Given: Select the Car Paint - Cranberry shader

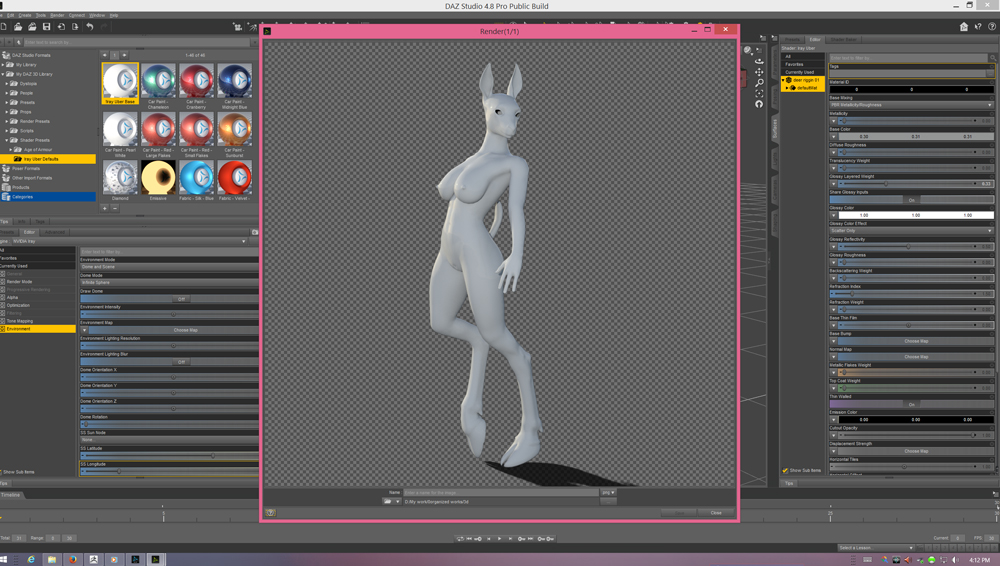Looking at the screenshot, I should [196, 83].
